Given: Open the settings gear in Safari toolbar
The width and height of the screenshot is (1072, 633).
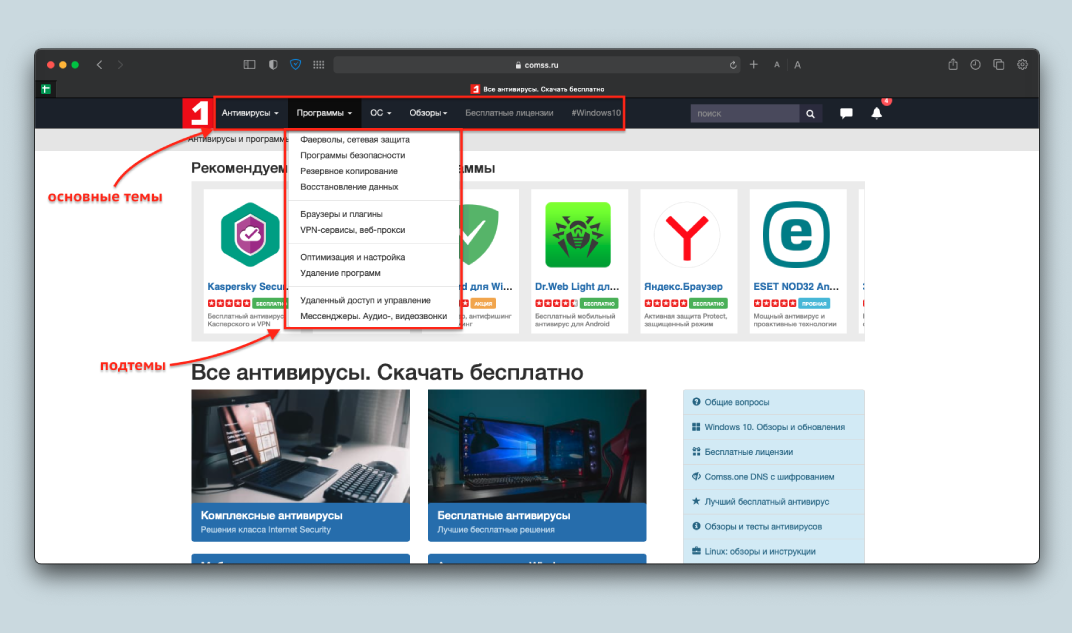Looking at the screenshot, I should 1022,65.
